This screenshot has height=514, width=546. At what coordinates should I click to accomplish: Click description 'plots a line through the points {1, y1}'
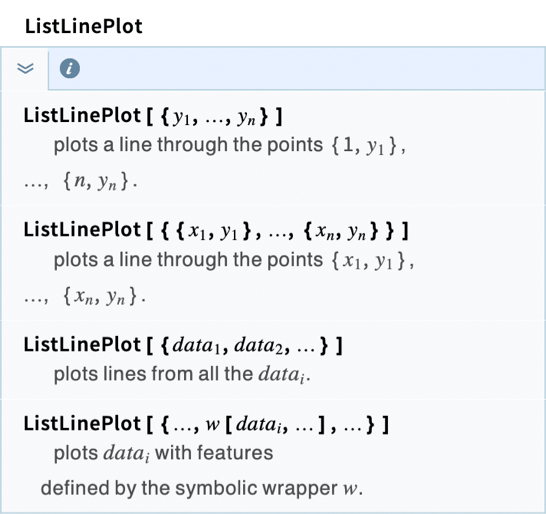point(229,145)
